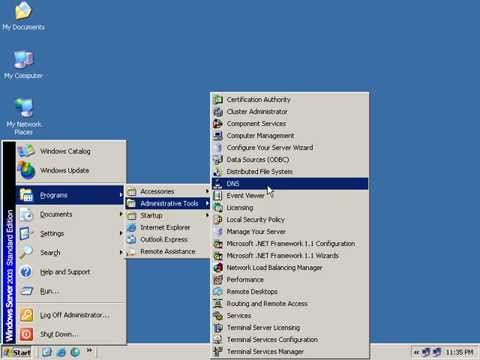Click the Licensing icon

click(x=218, y=207)
